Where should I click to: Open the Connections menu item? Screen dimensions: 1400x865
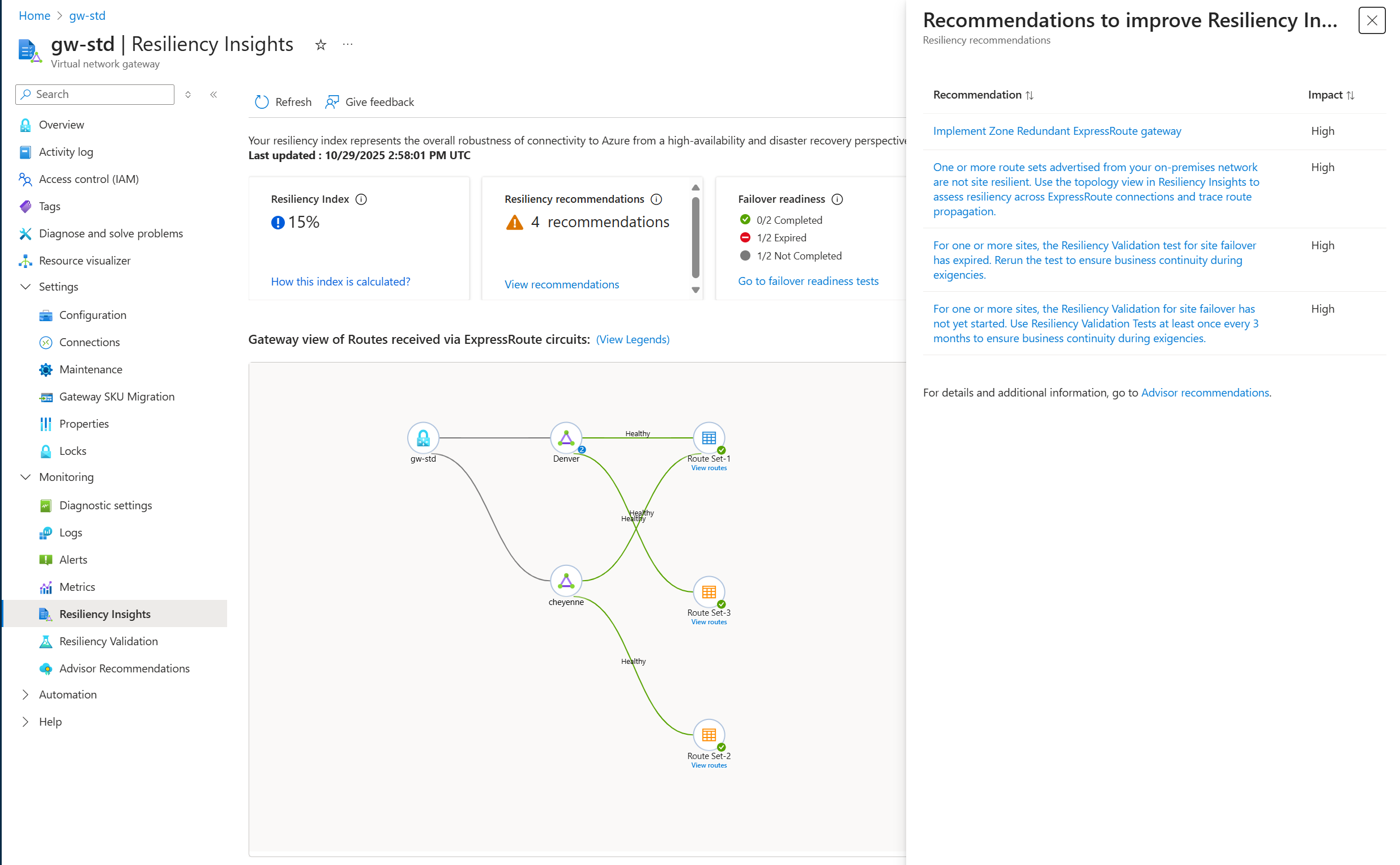pos(90,342)
